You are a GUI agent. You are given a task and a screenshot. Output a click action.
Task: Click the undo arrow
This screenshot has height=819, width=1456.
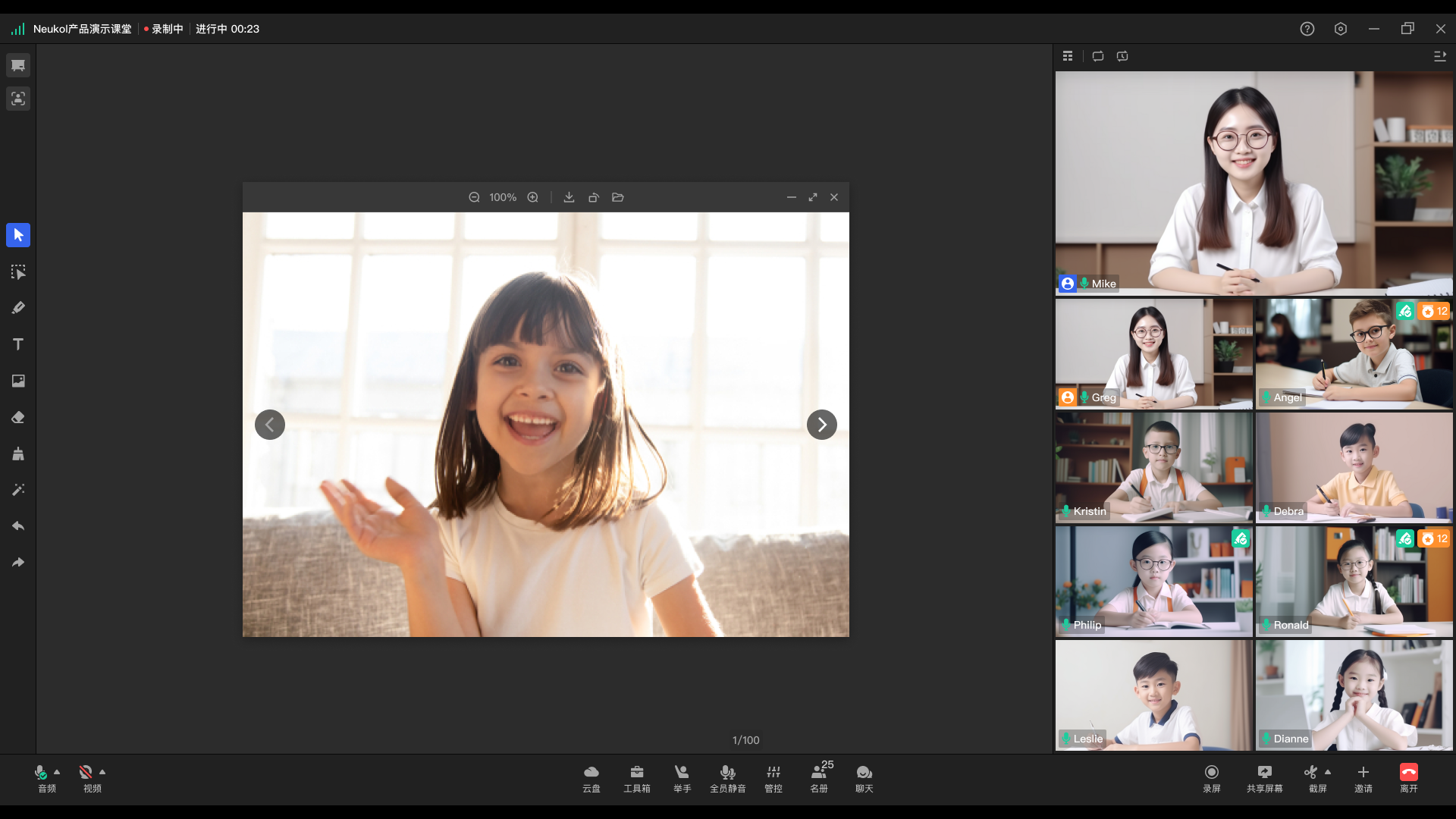18,526
